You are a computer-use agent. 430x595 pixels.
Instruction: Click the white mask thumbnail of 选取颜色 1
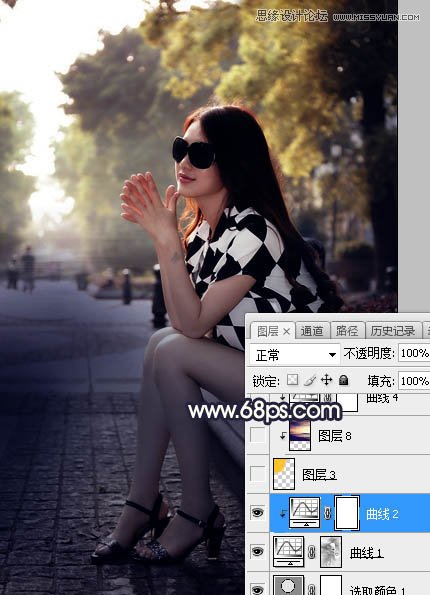pos(331,585)
